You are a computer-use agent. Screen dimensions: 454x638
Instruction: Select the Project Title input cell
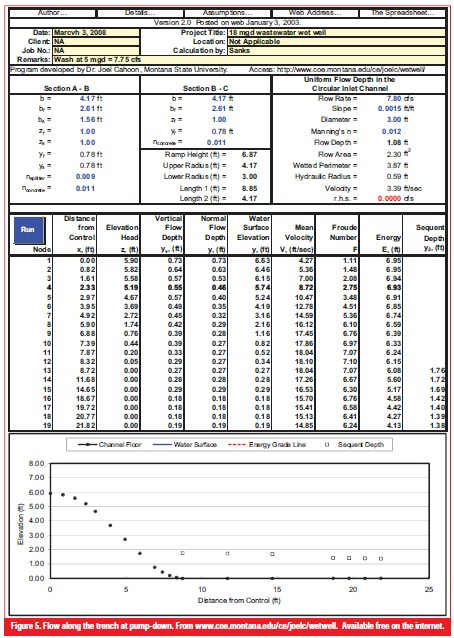pyautogui.click(x=336, y=33)
